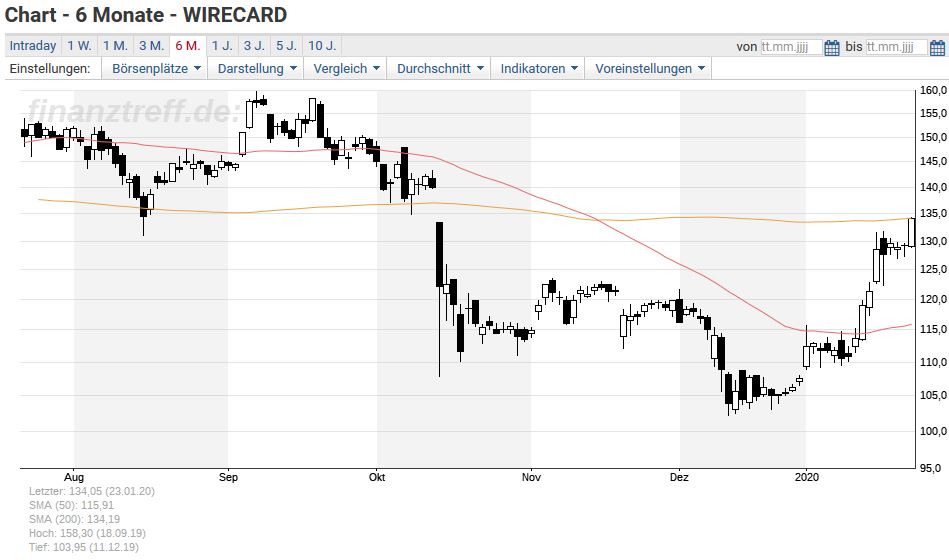Click the 'Chart - 6 Monate - WIRECARD' heading
Image resolution: width=949 pixels, height=560 pixels.
(146, 15)
